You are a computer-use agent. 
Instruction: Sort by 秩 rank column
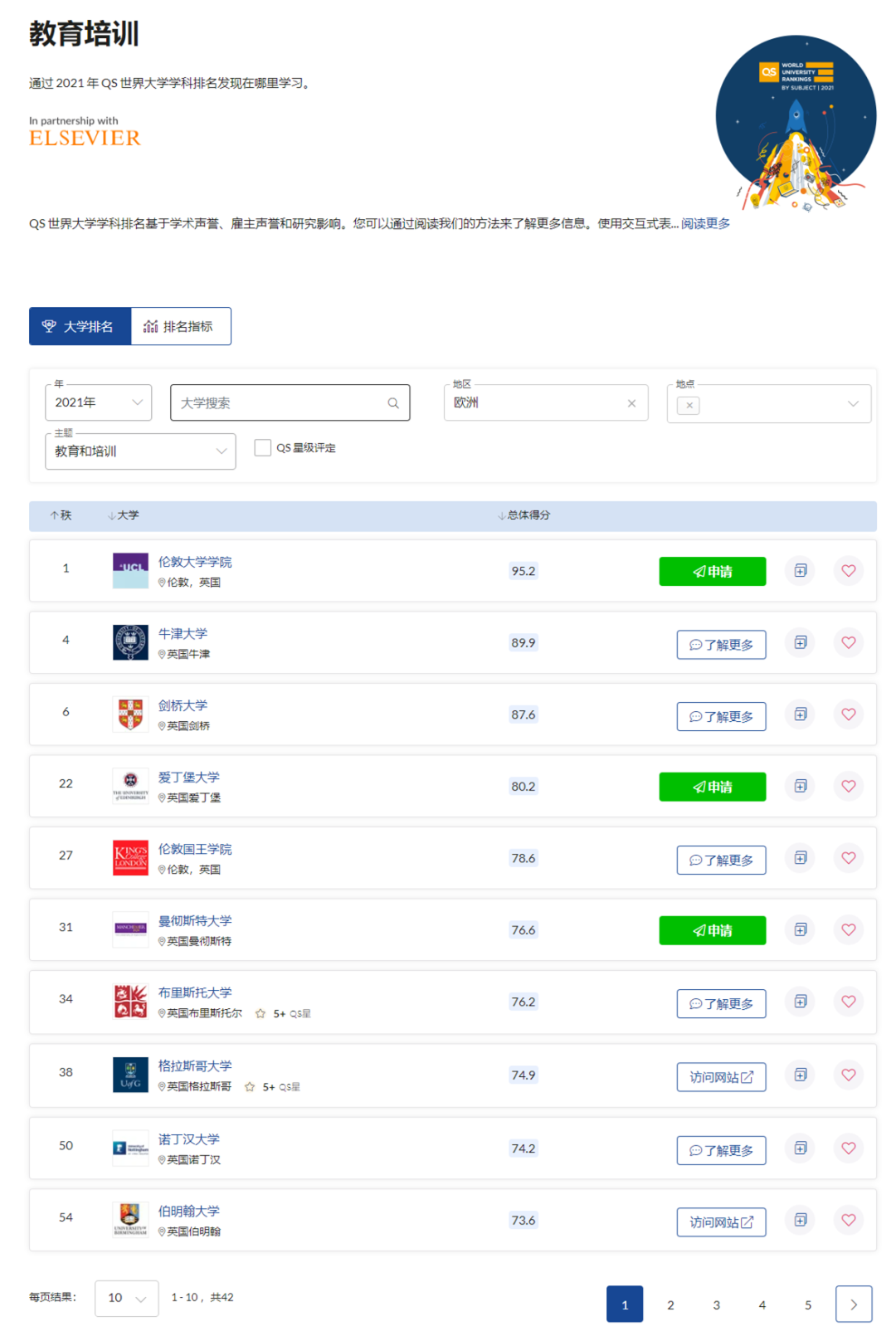pos(61,515)
